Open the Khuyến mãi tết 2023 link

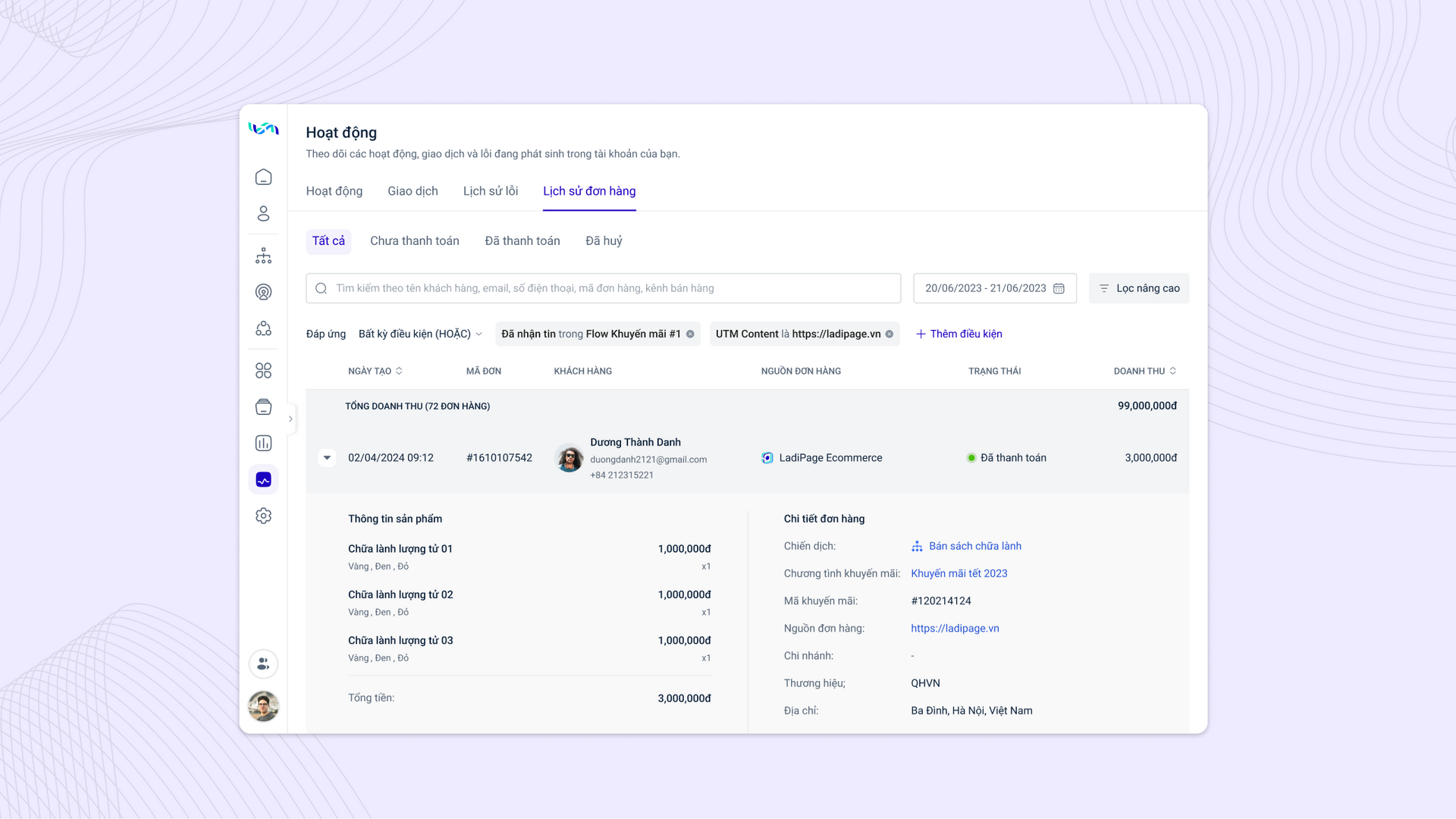959,573
